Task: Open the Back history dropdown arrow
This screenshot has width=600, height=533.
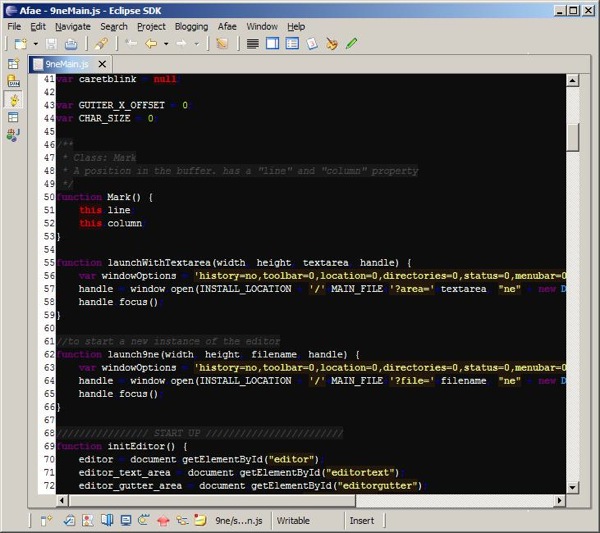Action: 166,44
